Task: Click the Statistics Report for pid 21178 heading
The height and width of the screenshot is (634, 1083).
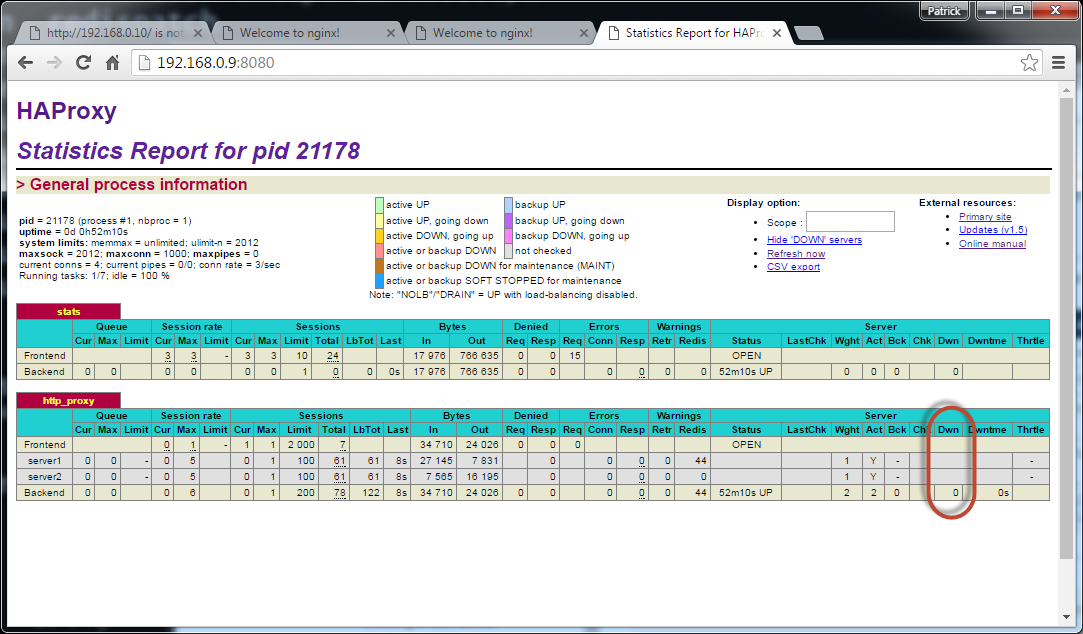Action: (x=189, y=151)
